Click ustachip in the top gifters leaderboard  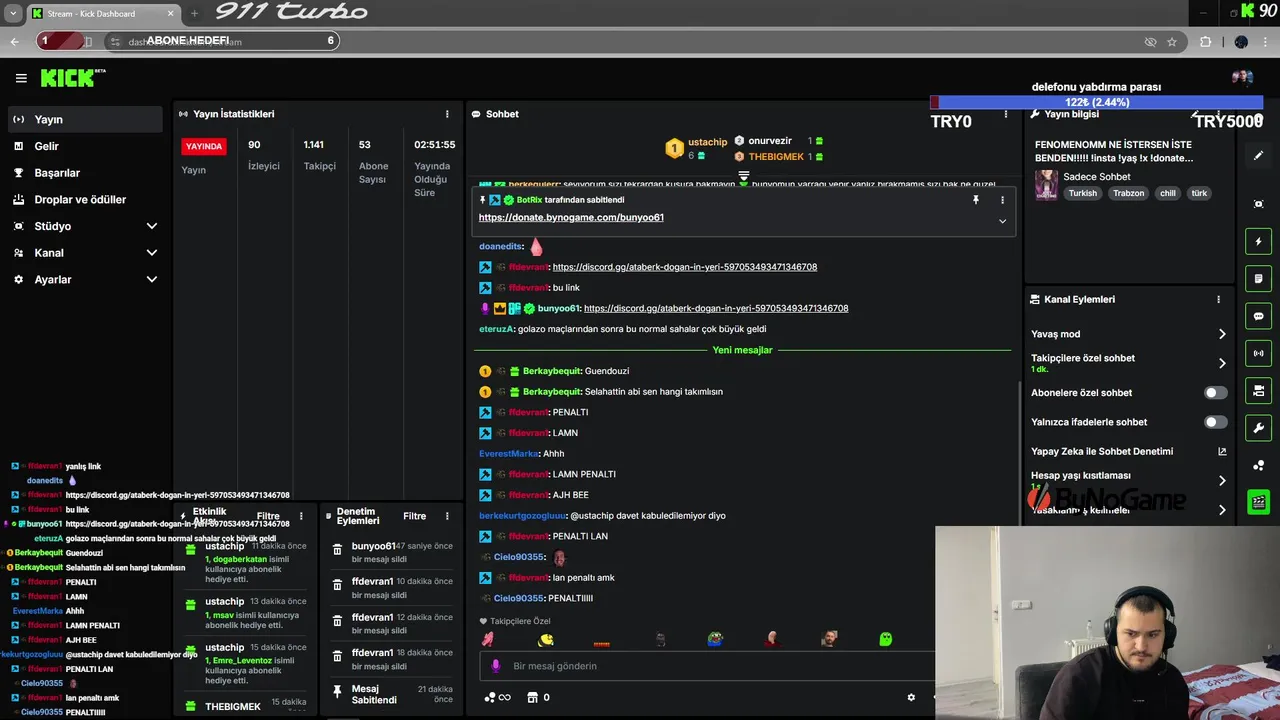[707, 142]
